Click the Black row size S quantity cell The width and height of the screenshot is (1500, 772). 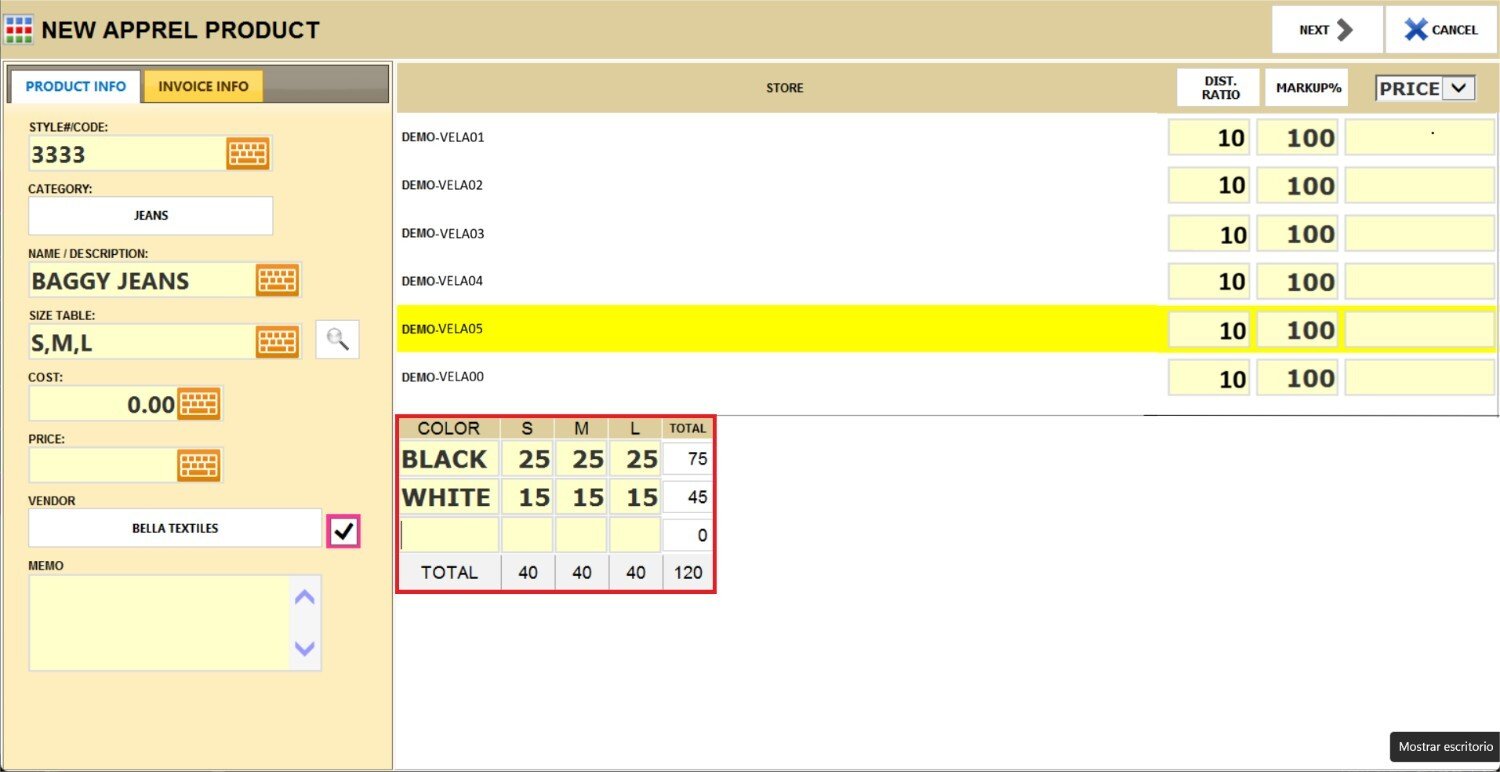click(526, 459)
